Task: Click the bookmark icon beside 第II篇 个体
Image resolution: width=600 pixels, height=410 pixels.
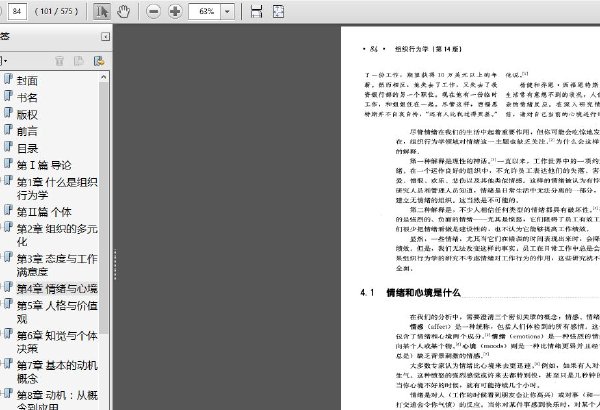Action: [x=8, y=210]
